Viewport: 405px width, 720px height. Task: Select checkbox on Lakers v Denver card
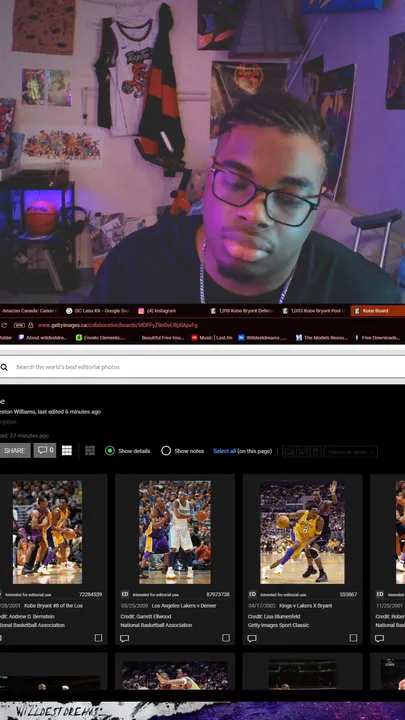click(x=226, y=638)
